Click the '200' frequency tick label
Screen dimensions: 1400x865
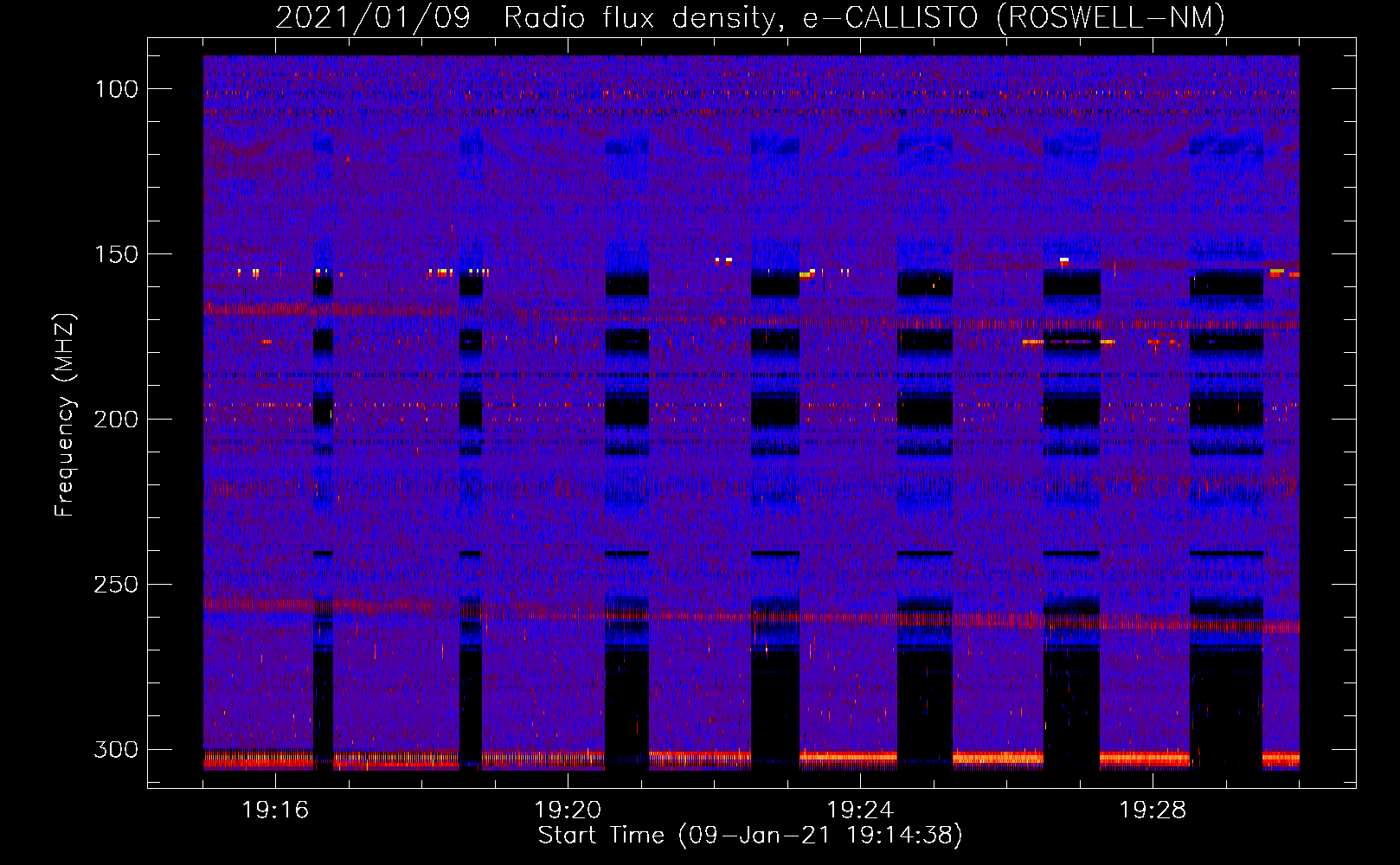pos(117,420)
